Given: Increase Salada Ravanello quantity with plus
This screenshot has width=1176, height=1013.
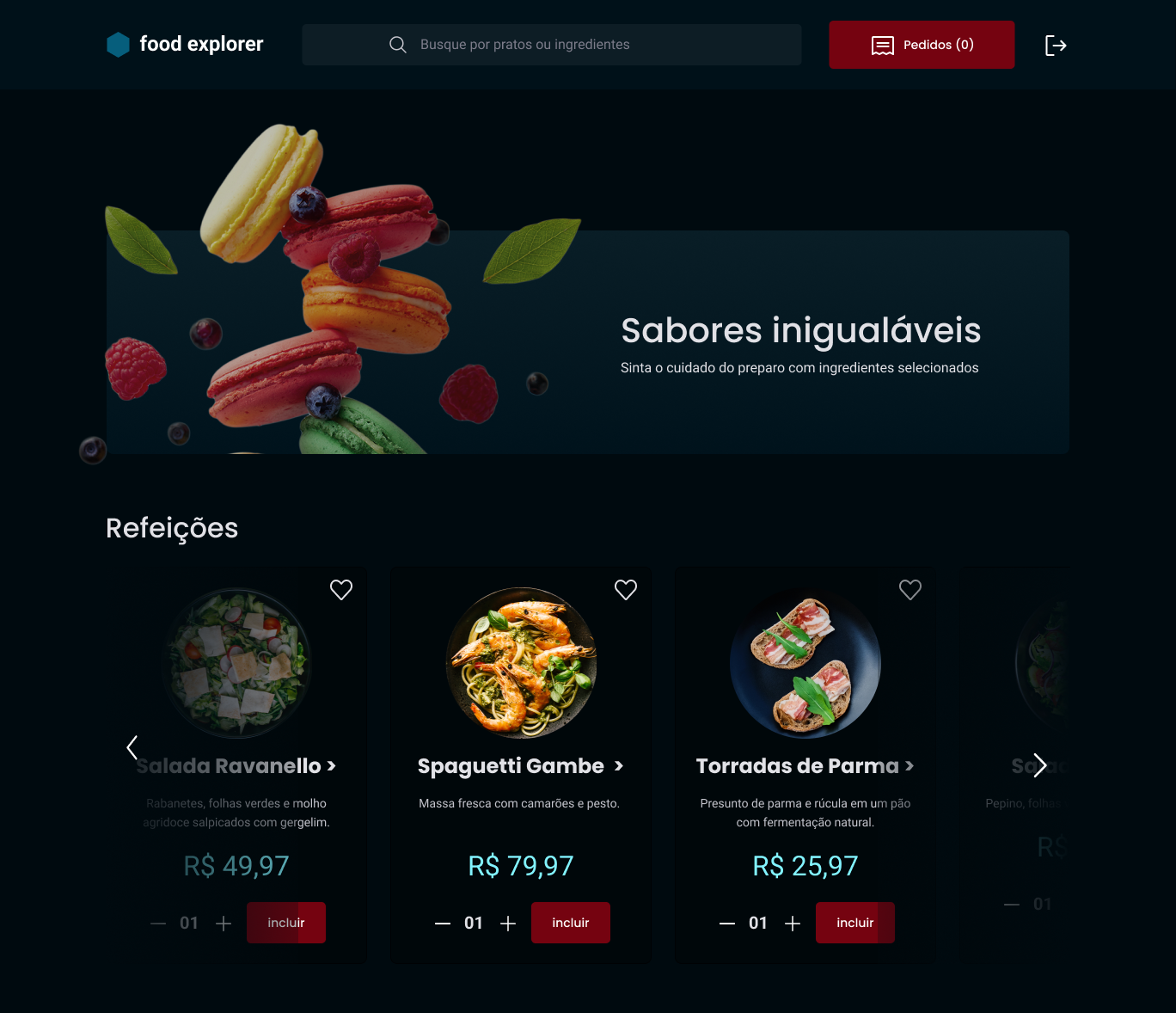Looking at the screenshot, I should 224,923.
